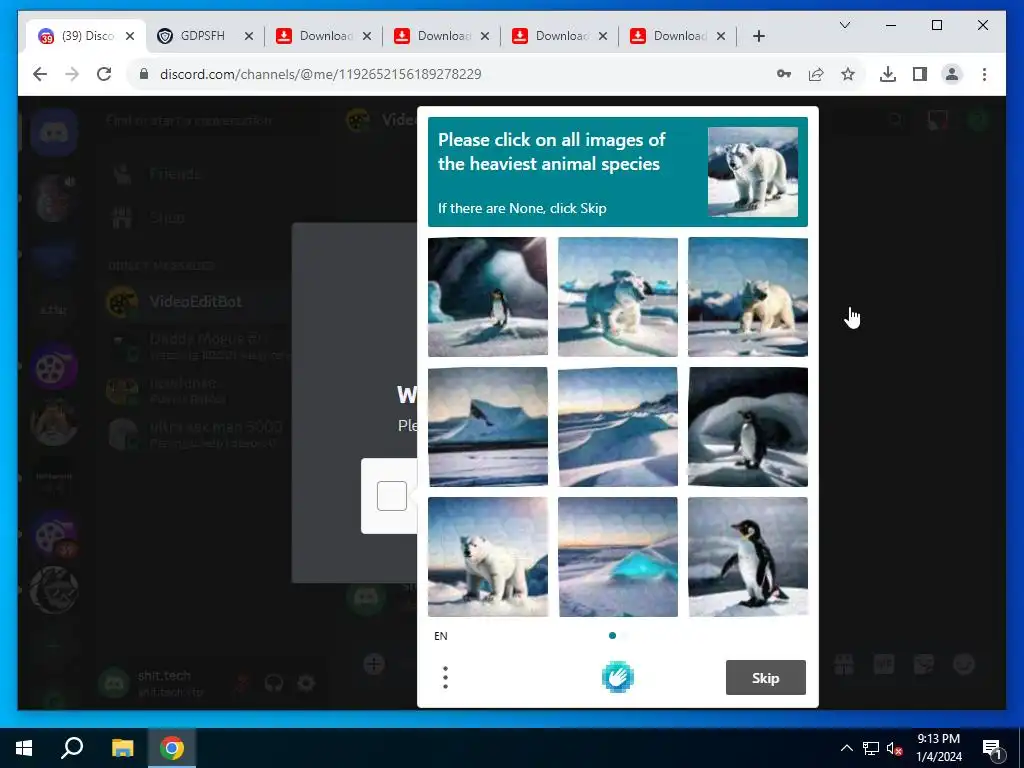Image resolution: width=1024 pixels, height=768 pixels.
Task: Toggle Discord microphone mute icon
Action: click(242, 684)
